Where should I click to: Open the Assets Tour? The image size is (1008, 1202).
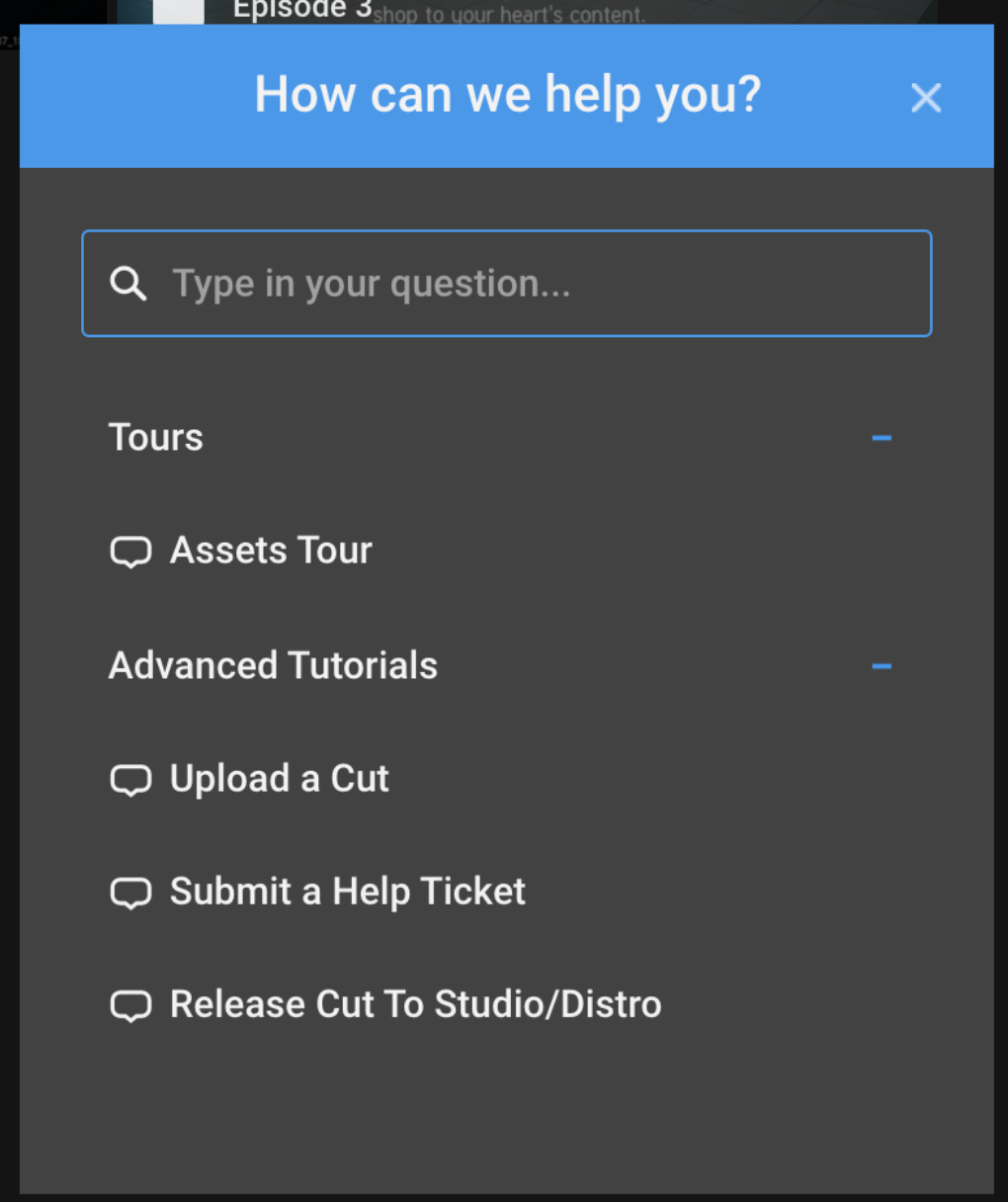point(271,551)
